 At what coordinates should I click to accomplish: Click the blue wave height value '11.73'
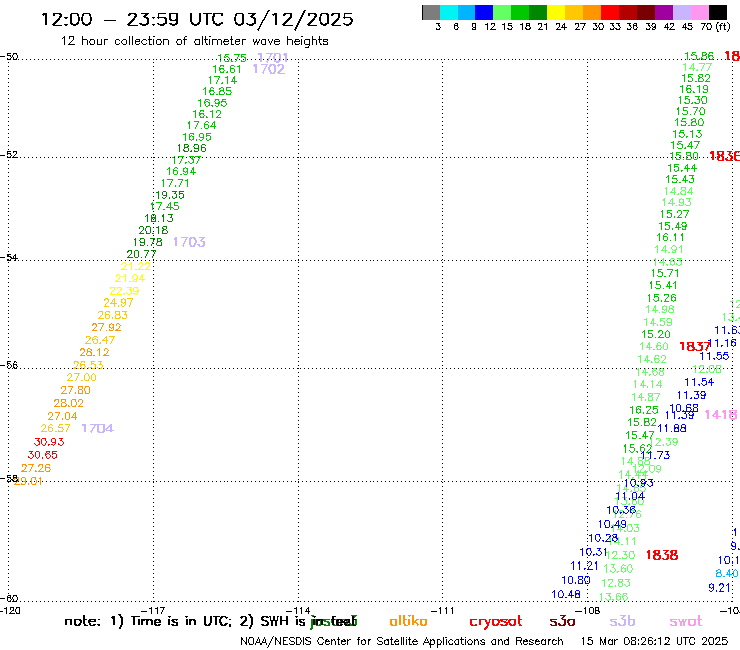click(655, 456)
